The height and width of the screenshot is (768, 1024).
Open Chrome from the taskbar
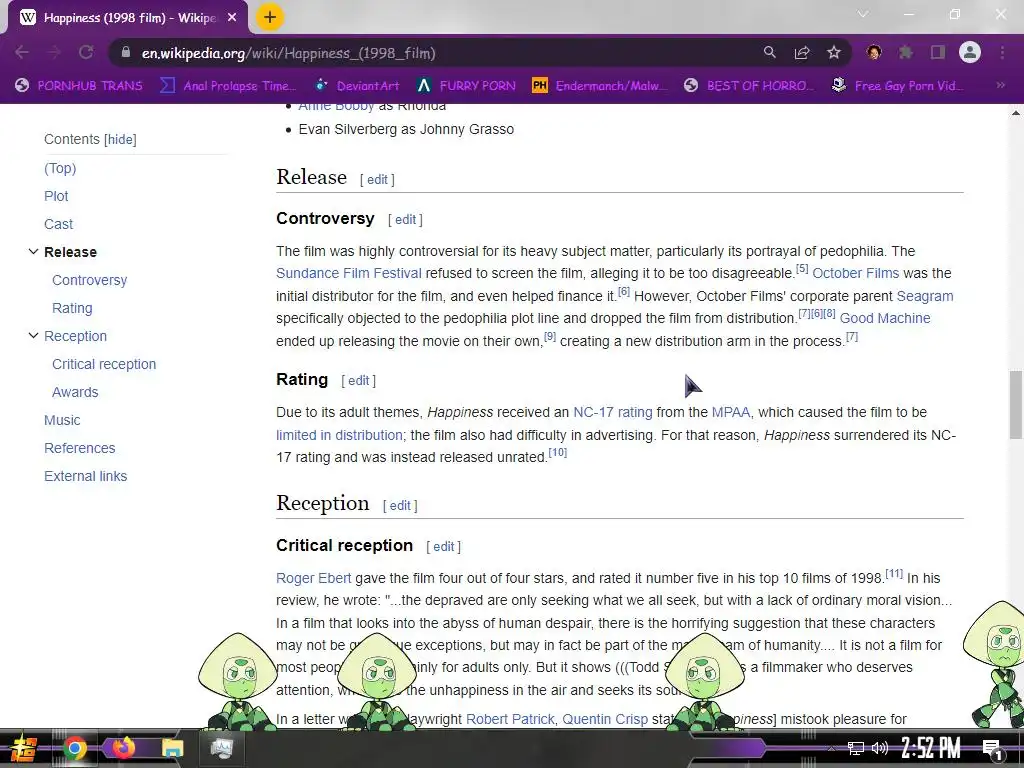(x=74, y=748)
